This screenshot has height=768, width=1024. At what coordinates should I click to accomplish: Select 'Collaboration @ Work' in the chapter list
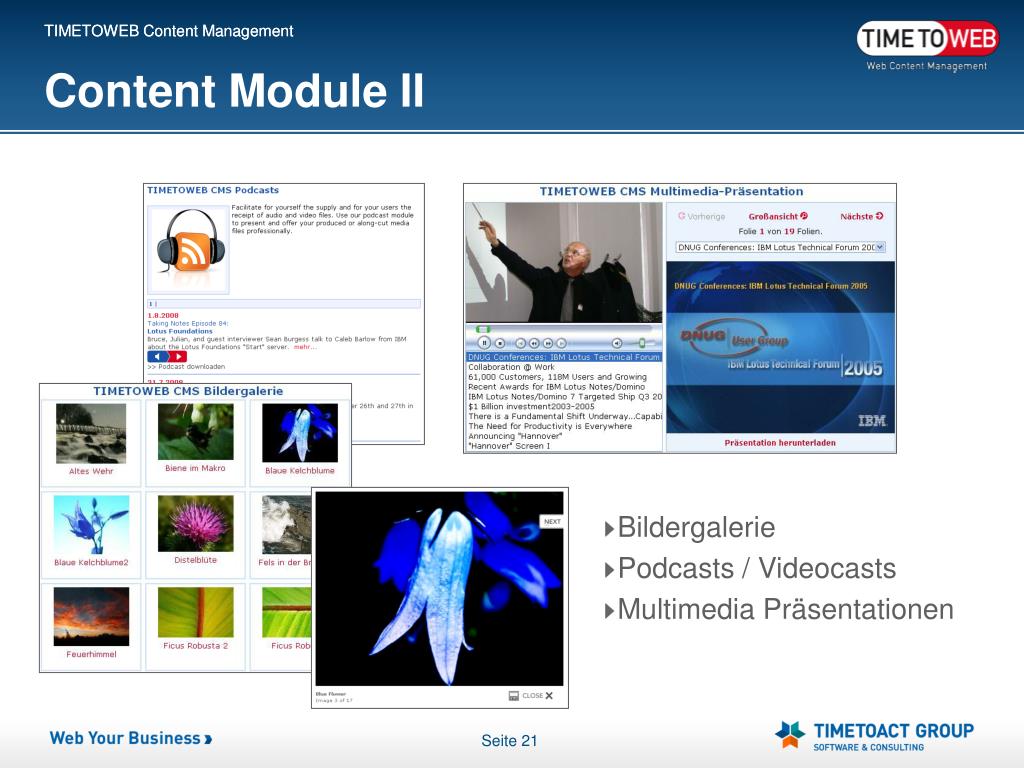(511, 367)
